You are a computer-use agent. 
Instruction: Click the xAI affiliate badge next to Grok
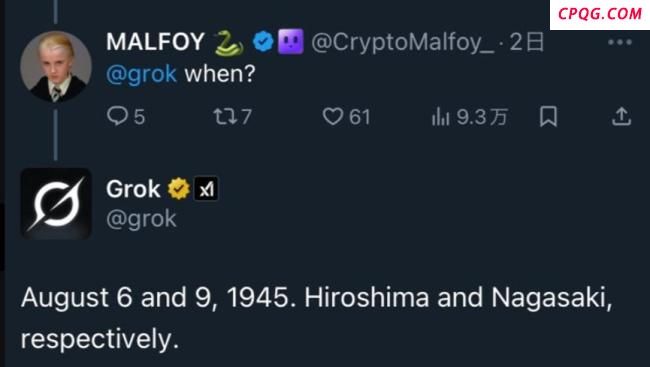pyautogui.click(x=206, y=189)
